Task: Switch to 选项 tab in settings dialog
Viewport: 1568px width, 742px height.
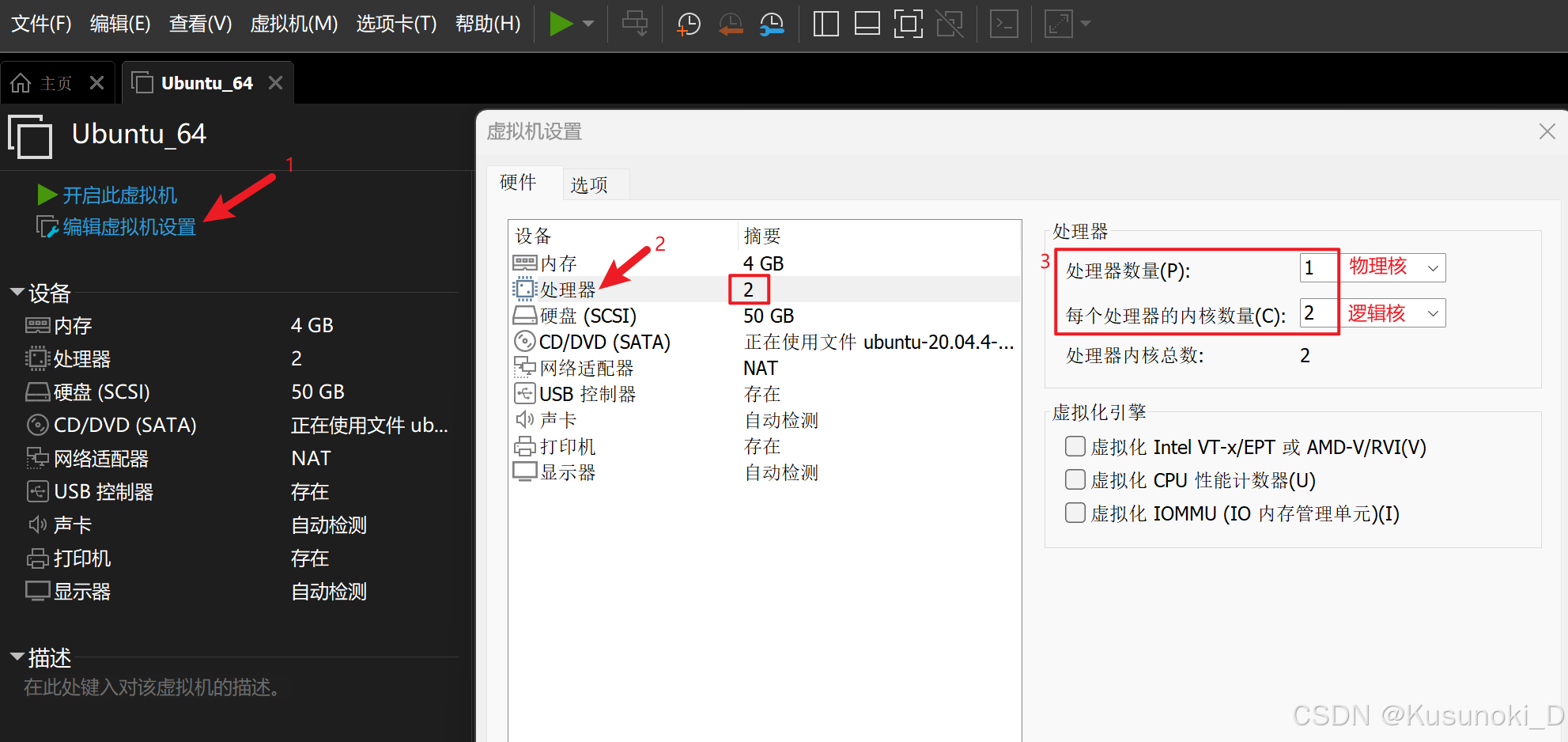Action: point(589,184)
